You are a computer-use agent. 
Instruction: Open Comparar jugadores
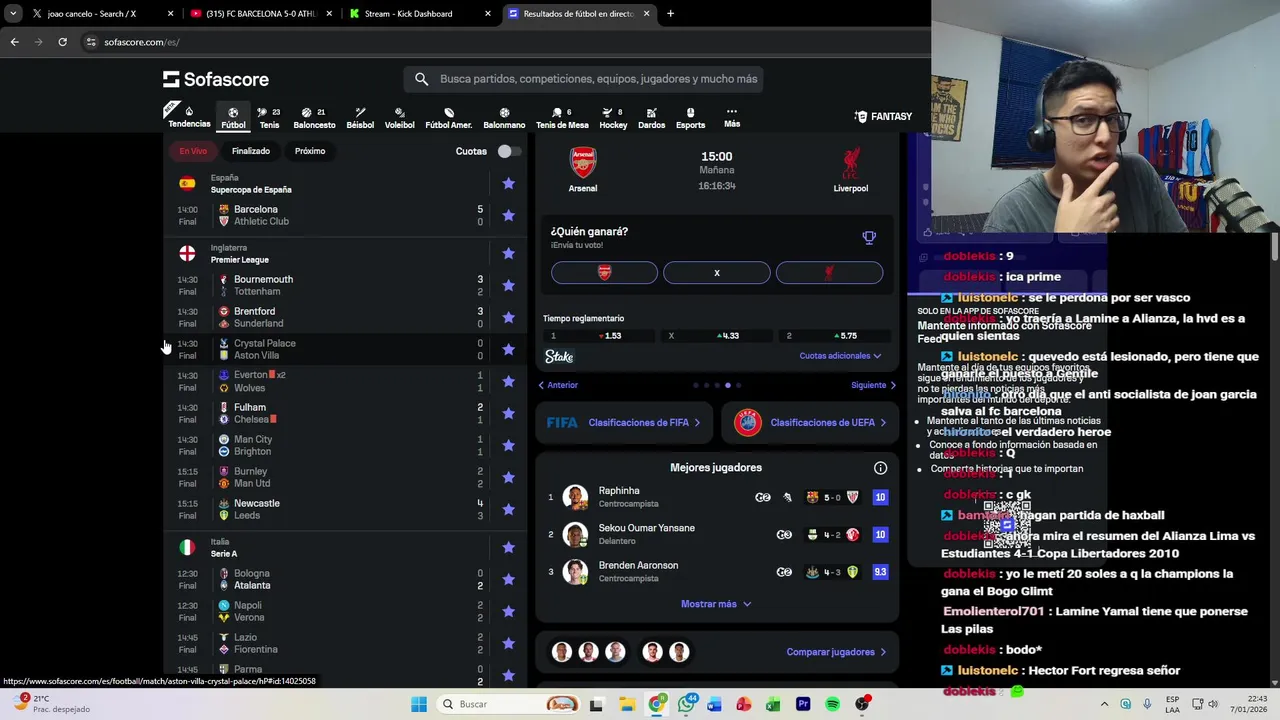(x=836, y=652)
